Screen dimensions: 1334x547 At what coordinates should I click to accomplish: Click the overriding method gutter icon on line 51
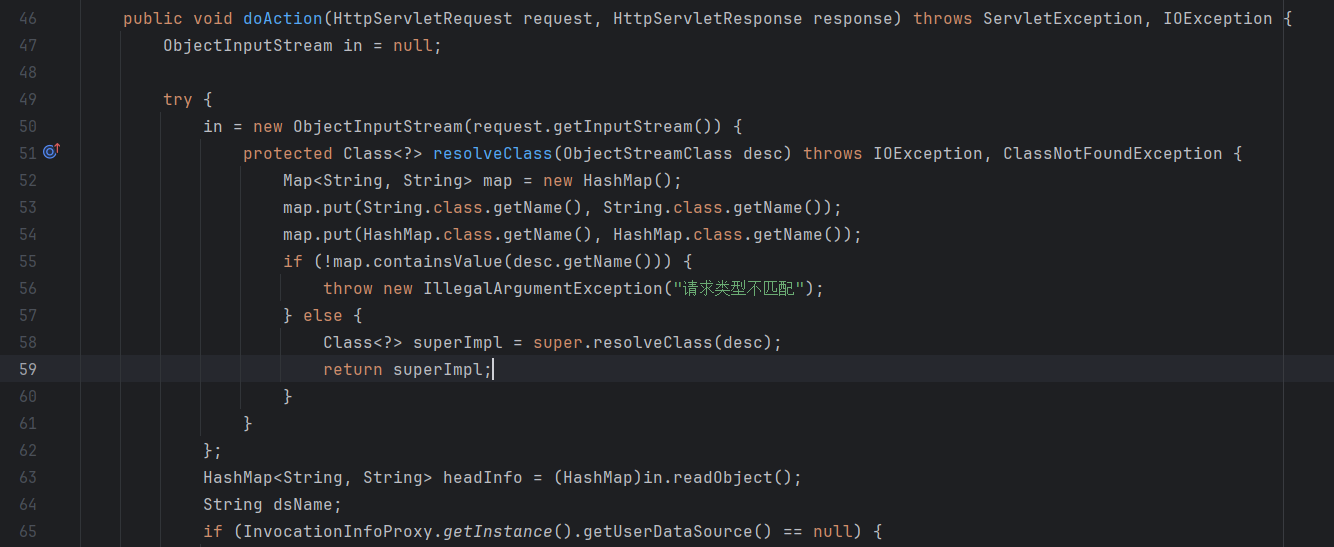click(52, 152)
